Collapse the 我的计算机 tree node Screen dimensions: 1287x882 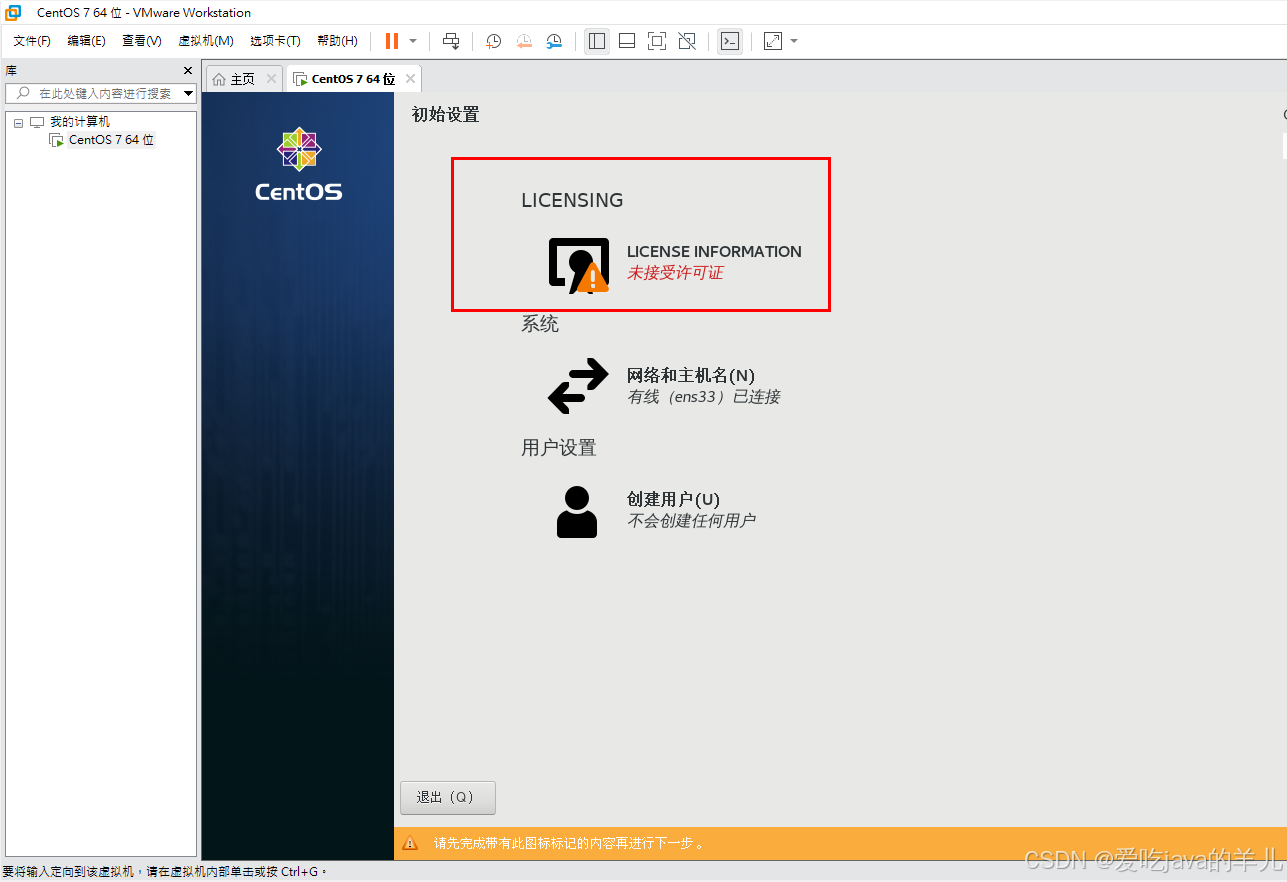pyautogui.click(x=18, y=122)
